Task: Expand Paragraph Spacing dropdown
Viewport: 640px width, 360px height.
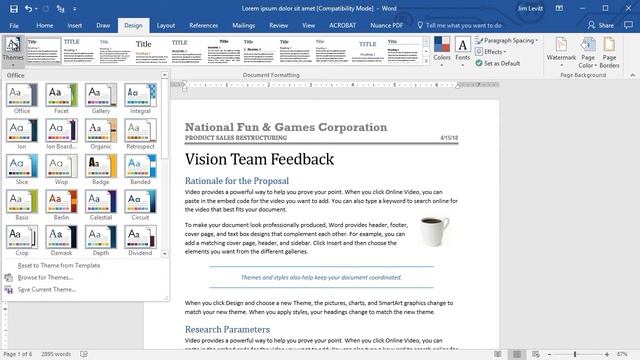Action: coord(507,40)
